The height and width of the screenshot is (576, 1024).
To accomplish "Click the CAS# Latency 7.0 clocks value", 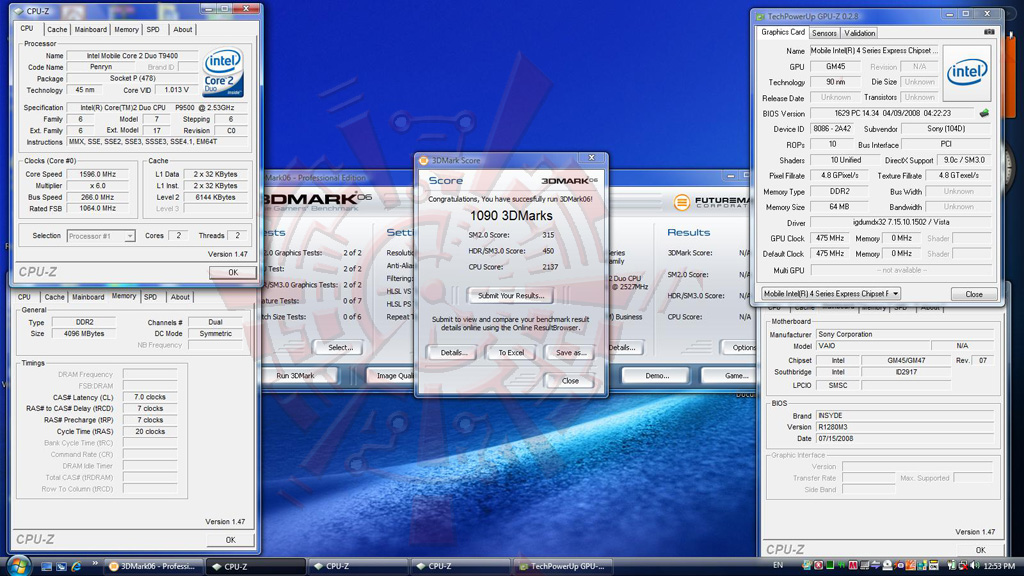I will coord(150,397).
